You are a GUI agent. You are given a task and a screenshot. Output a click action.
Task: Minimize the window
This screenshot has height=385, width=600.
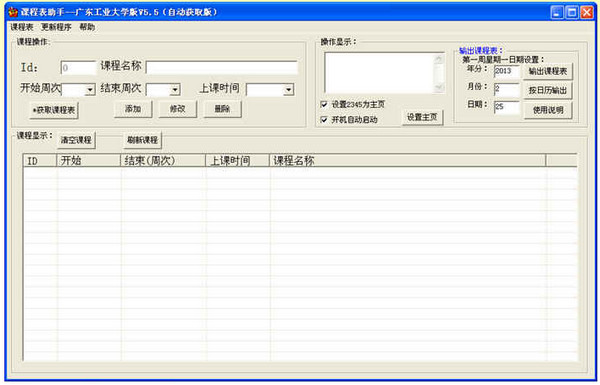557,13
